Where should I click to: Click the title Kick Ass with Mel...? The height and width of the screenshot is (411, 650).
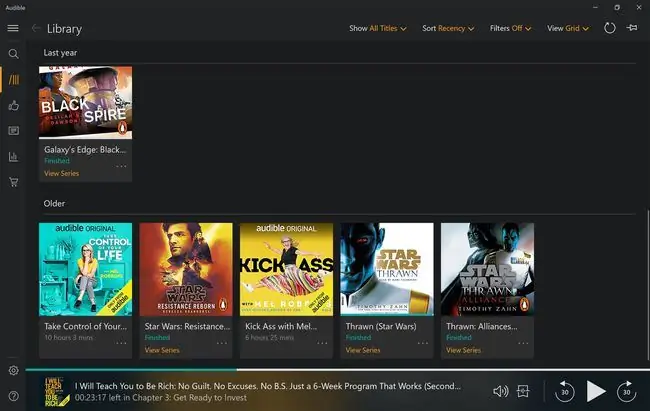coord(281,326)
